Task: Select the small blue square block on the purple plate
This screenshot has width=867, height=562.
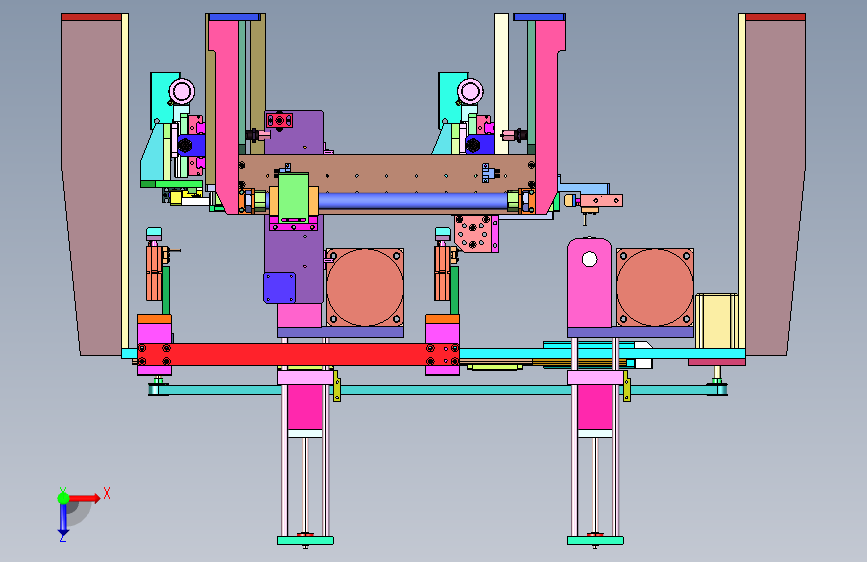Action: 279,288
